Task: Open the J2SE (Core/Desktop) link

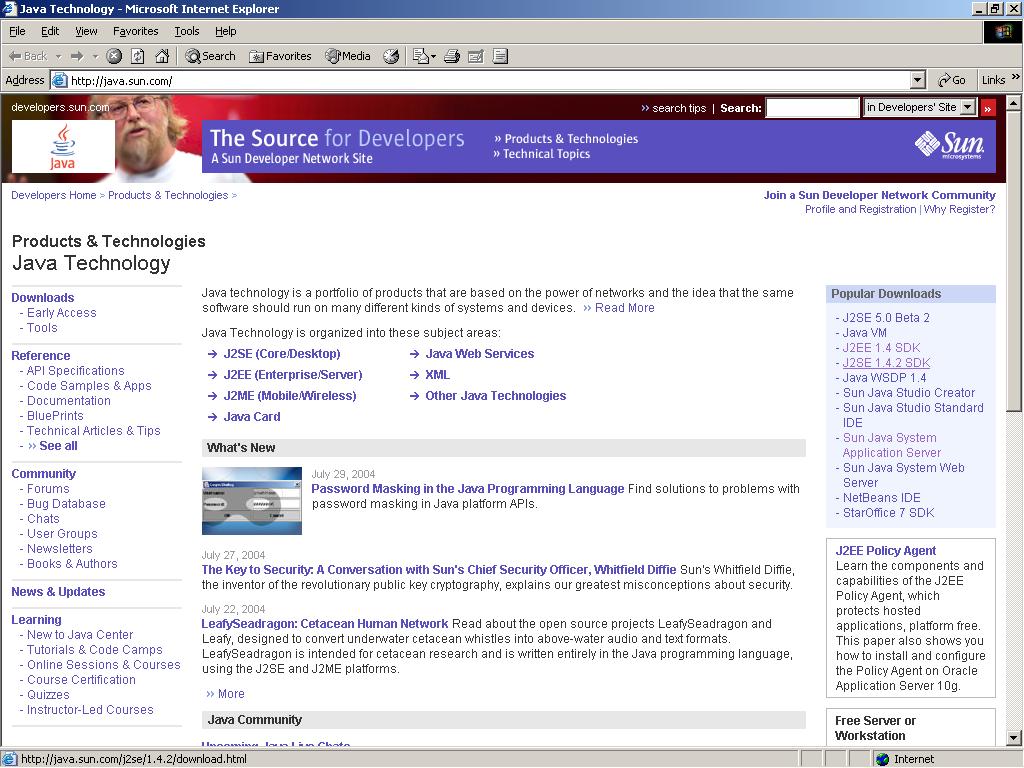Action: [282, 353]
